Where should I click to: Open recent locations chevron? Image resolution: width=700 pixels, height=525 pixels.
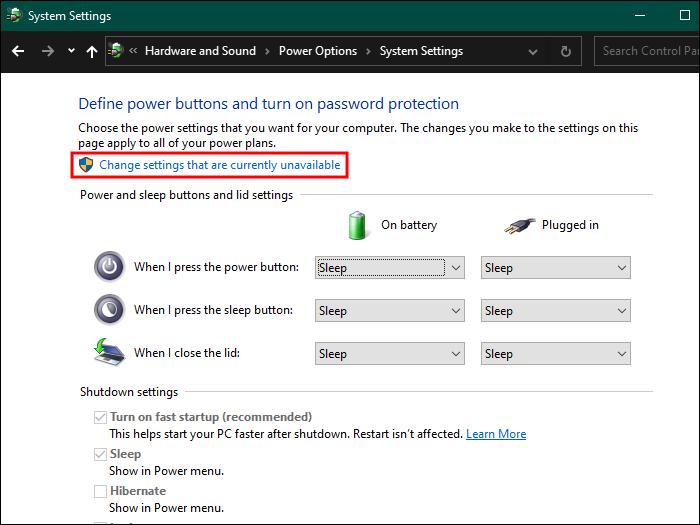[x=71, y=51]
